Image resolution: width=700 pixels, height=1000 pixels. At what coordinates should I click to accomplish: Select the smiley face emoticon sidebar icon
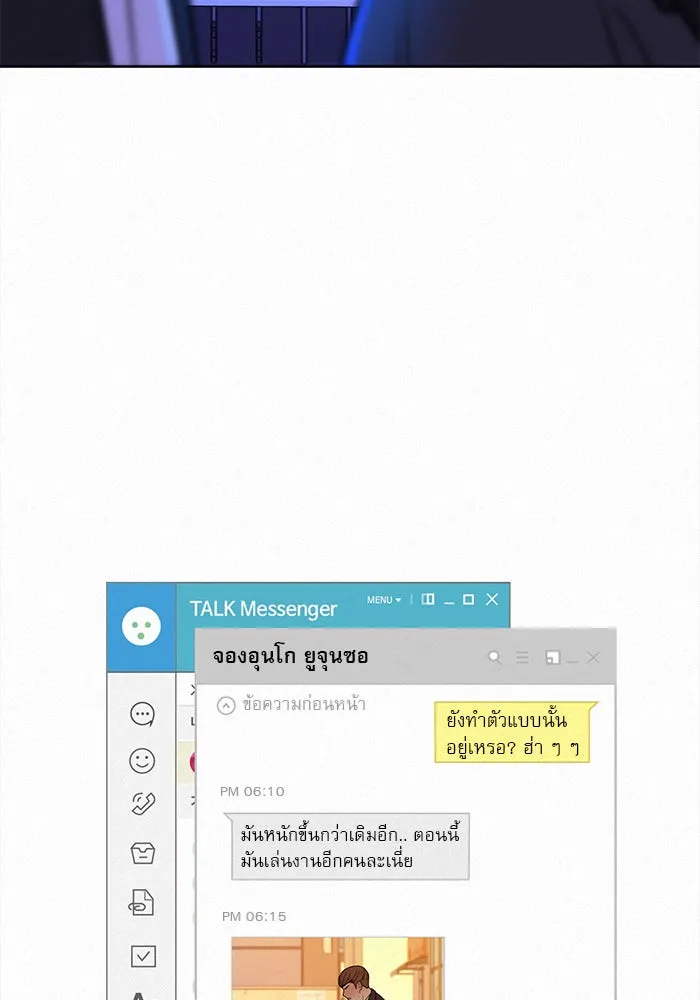point(142,761)
